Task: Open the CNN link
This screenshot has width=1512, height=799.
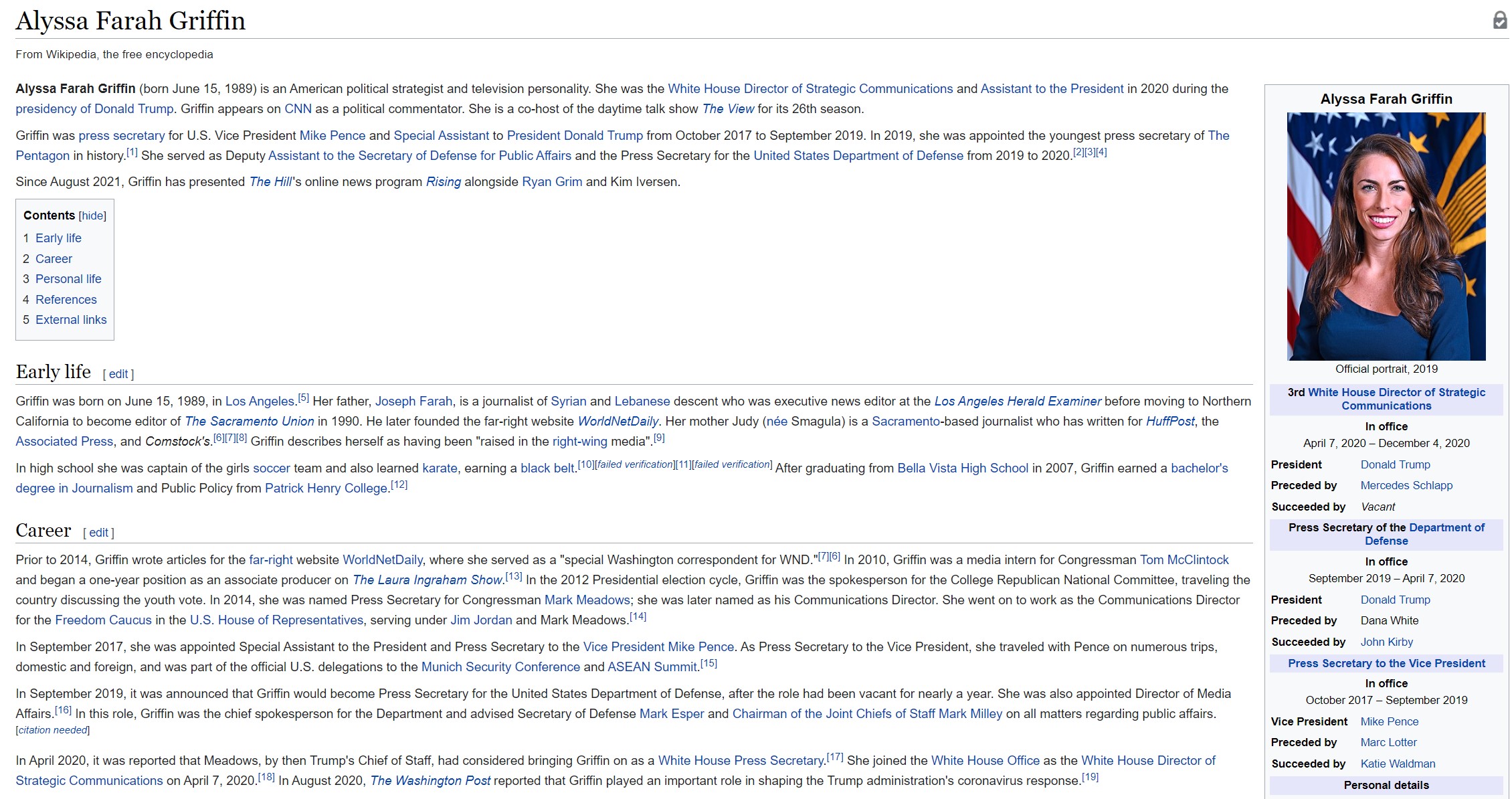Action: [x=298, y=109]
